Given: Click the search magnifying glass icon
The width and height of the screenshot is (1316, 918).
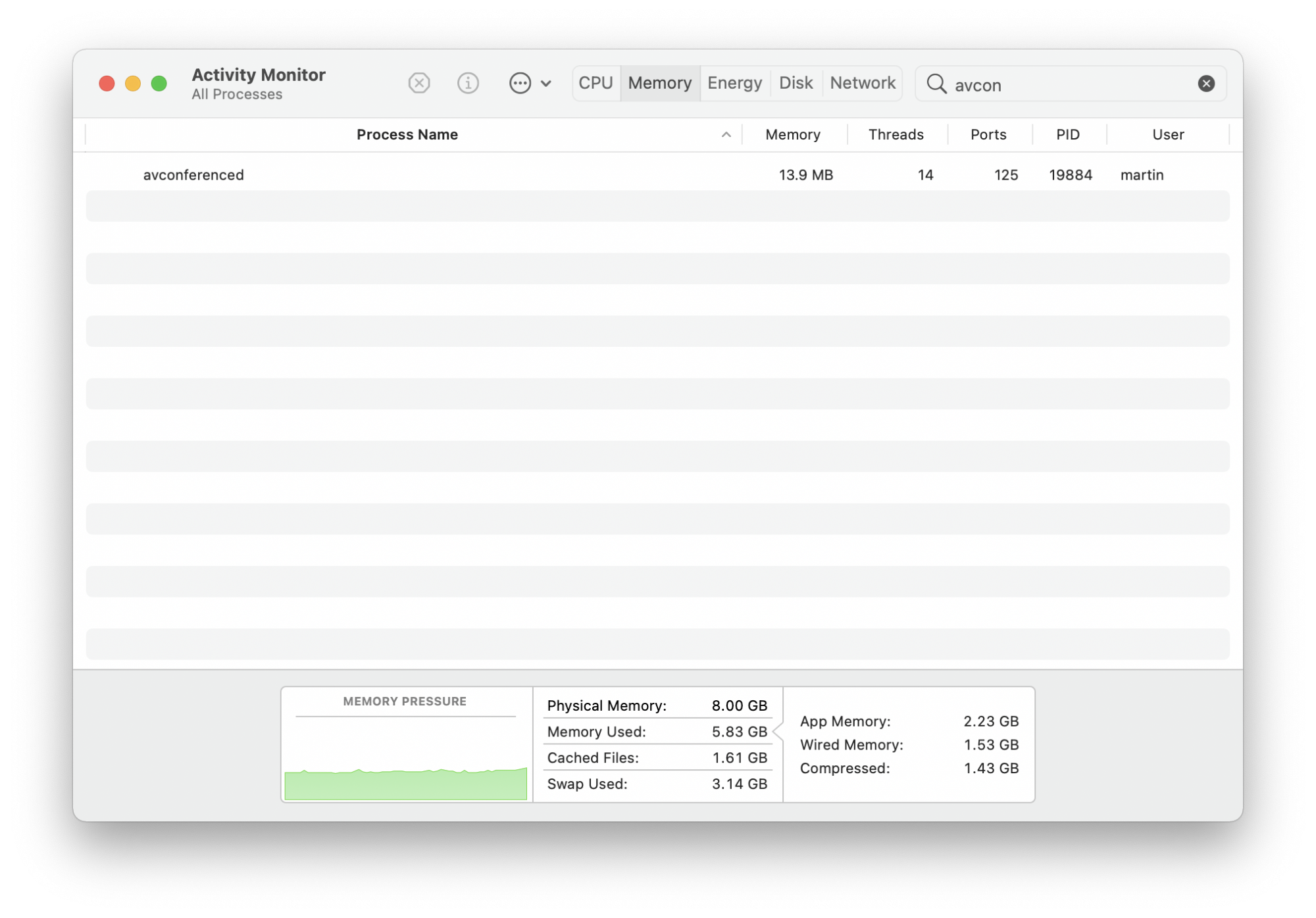Looking at the screenshot, I should (936, 84).
